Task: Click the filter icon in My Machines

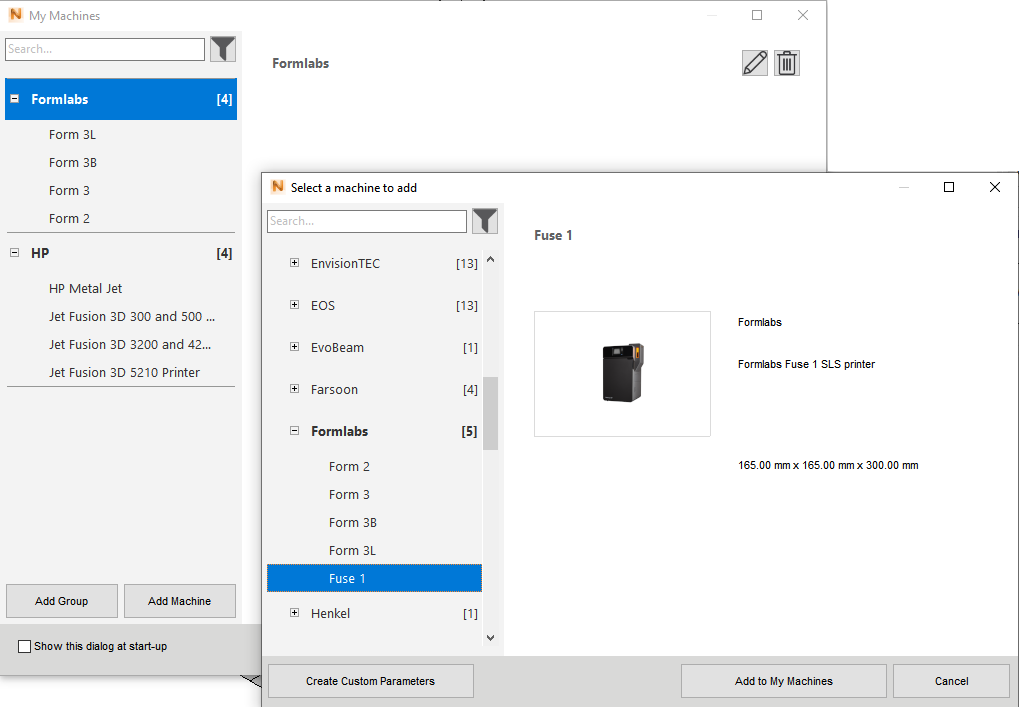Action: point(223,49)
